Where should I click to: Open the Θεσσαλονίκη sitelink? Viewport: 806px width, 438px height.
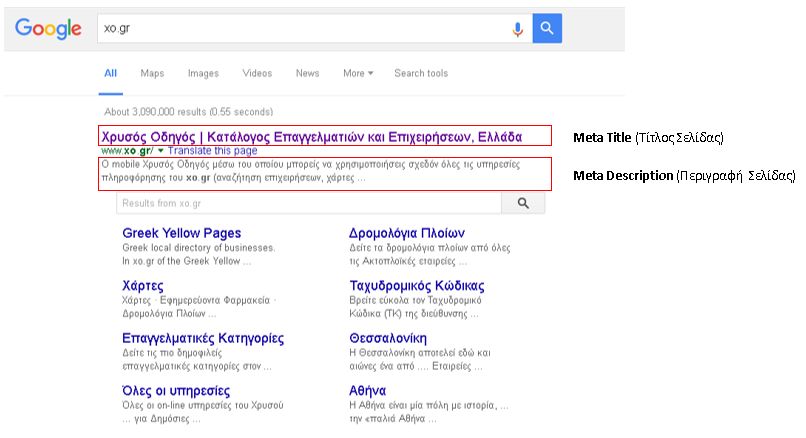(388, 338)
